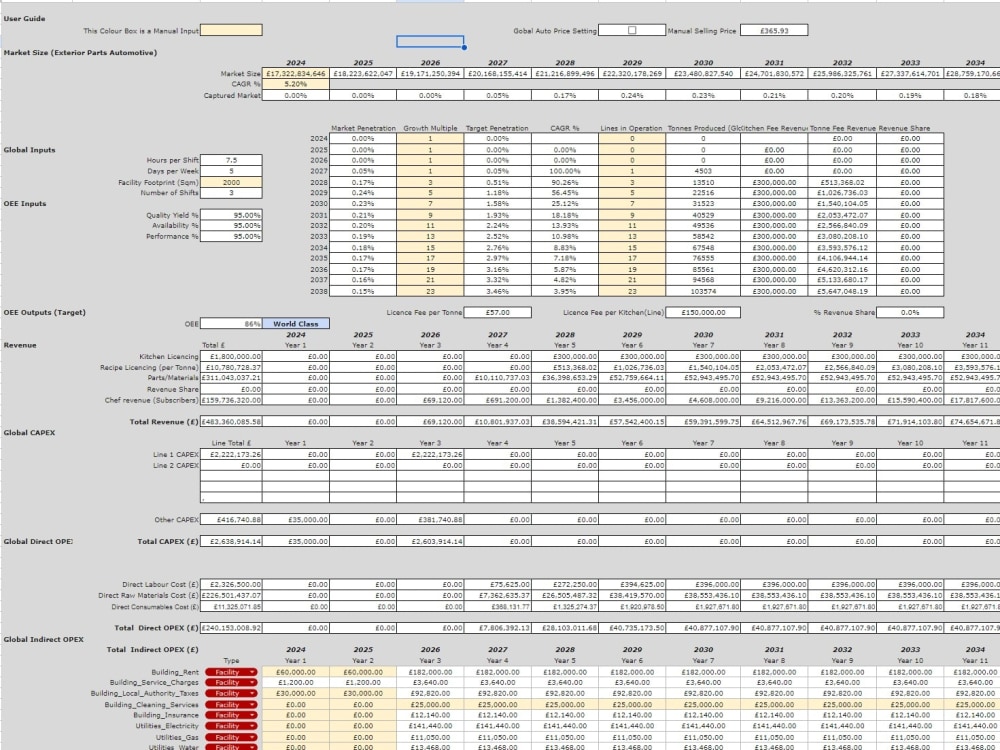Select the CAGR % input cell 5.20%
The image size is (1000, 750).
click(x=295, y=84)
